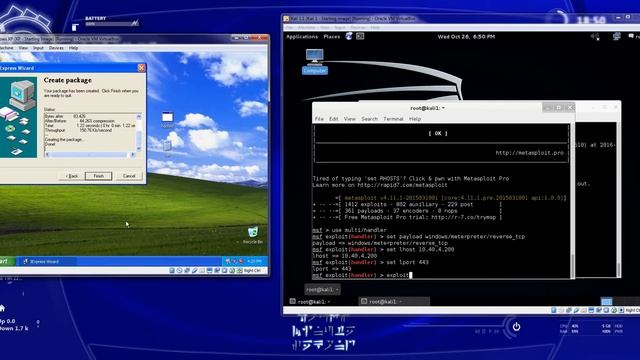Open the View menu of the XP VirtualBox window
Screen dimensions: 640x360
click(x=23, y=48)
